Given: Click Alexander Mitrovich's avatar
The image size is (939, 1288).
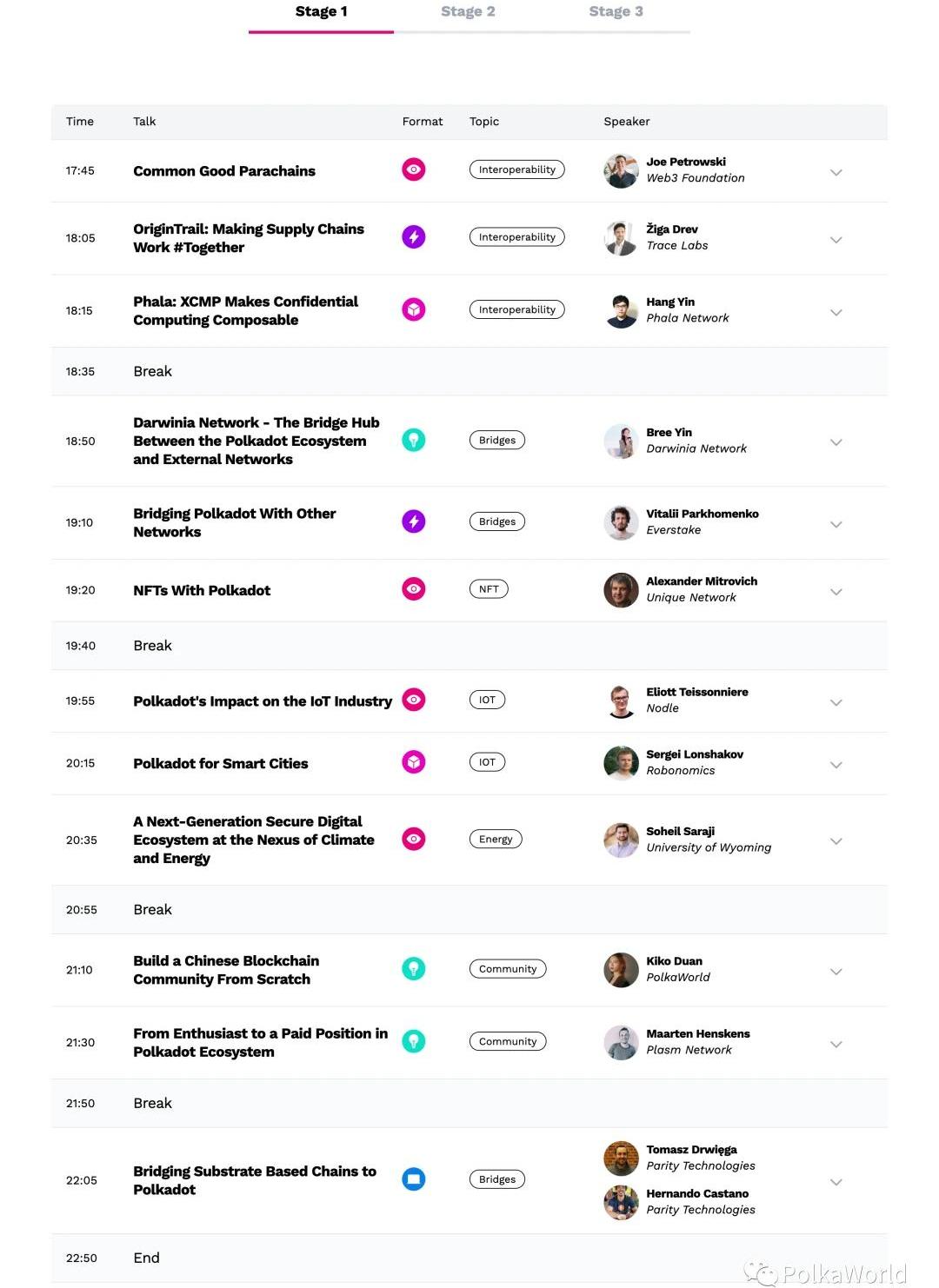Looking at the screenshot, I should coord(621,590).
